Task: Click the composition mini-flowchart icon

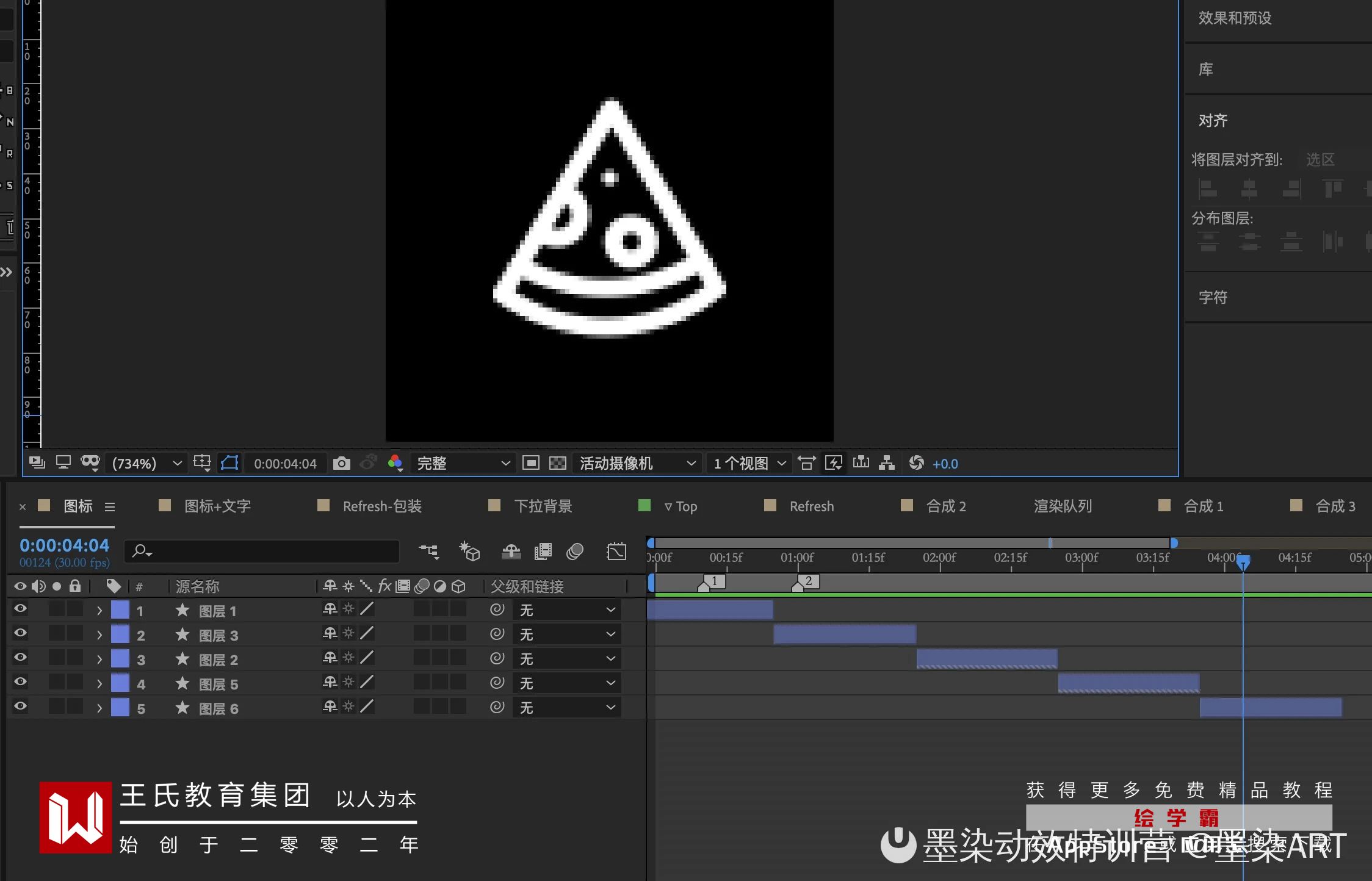Action: point(428,552)
